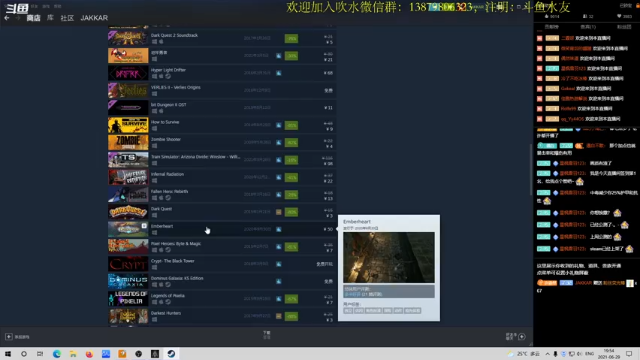Screen dimensions: 640x360
Task: Open the Windows Start menu
Action: [x=8, y=354]
